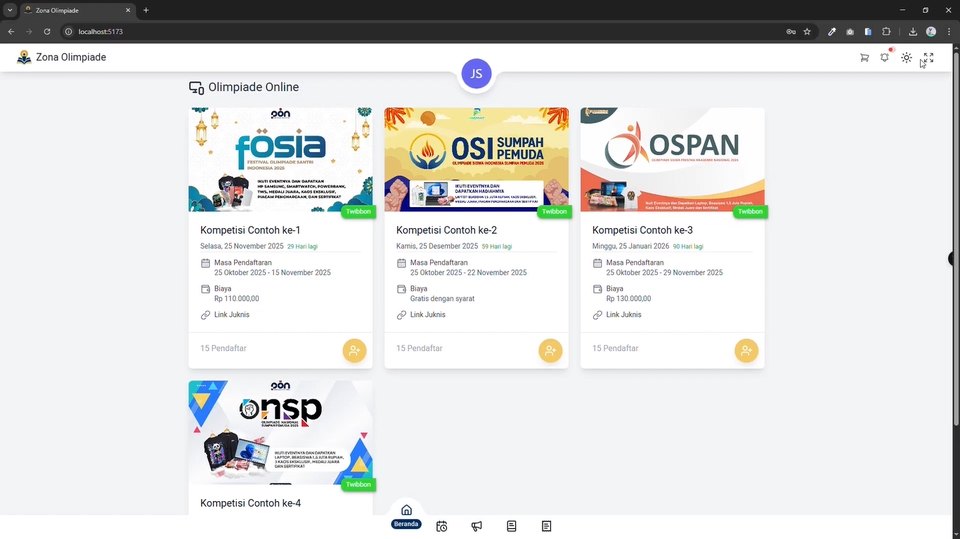Click the '59 Hari lagi' countdown
The image size is (960, 539).
click(497, 247)
